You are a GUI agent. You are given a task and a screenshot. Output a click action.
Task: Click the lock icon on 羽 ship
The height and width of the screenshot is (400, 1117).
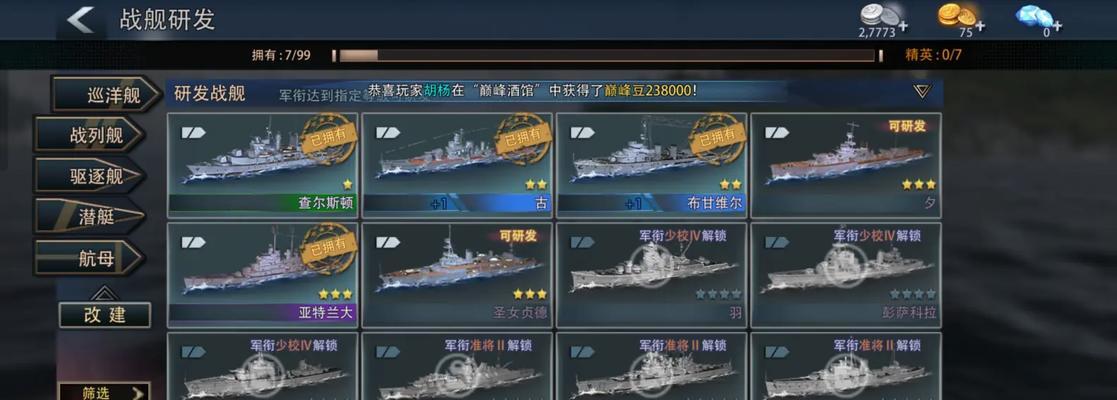652,265
